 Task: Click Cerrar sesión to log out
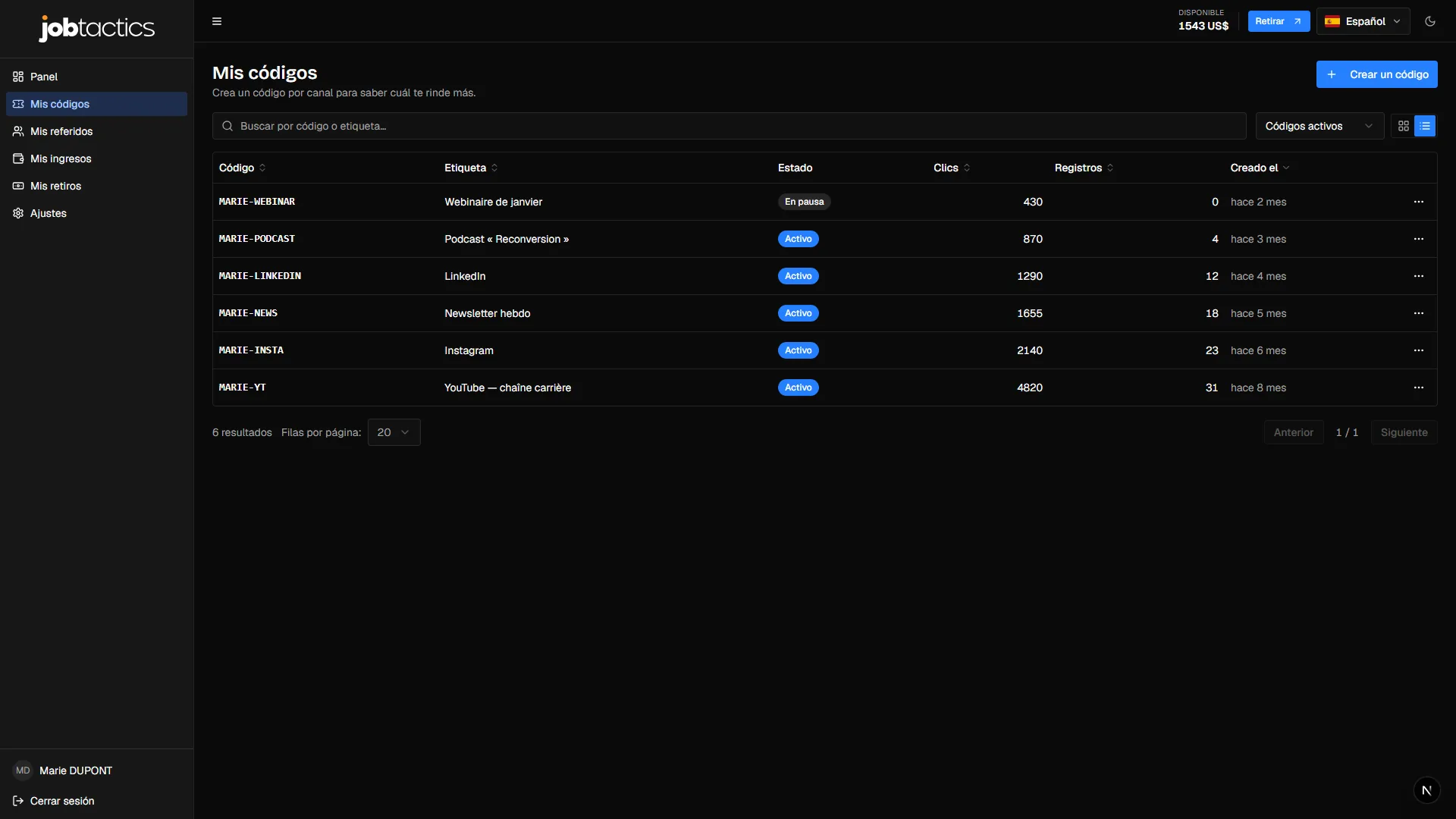(54, 801)
